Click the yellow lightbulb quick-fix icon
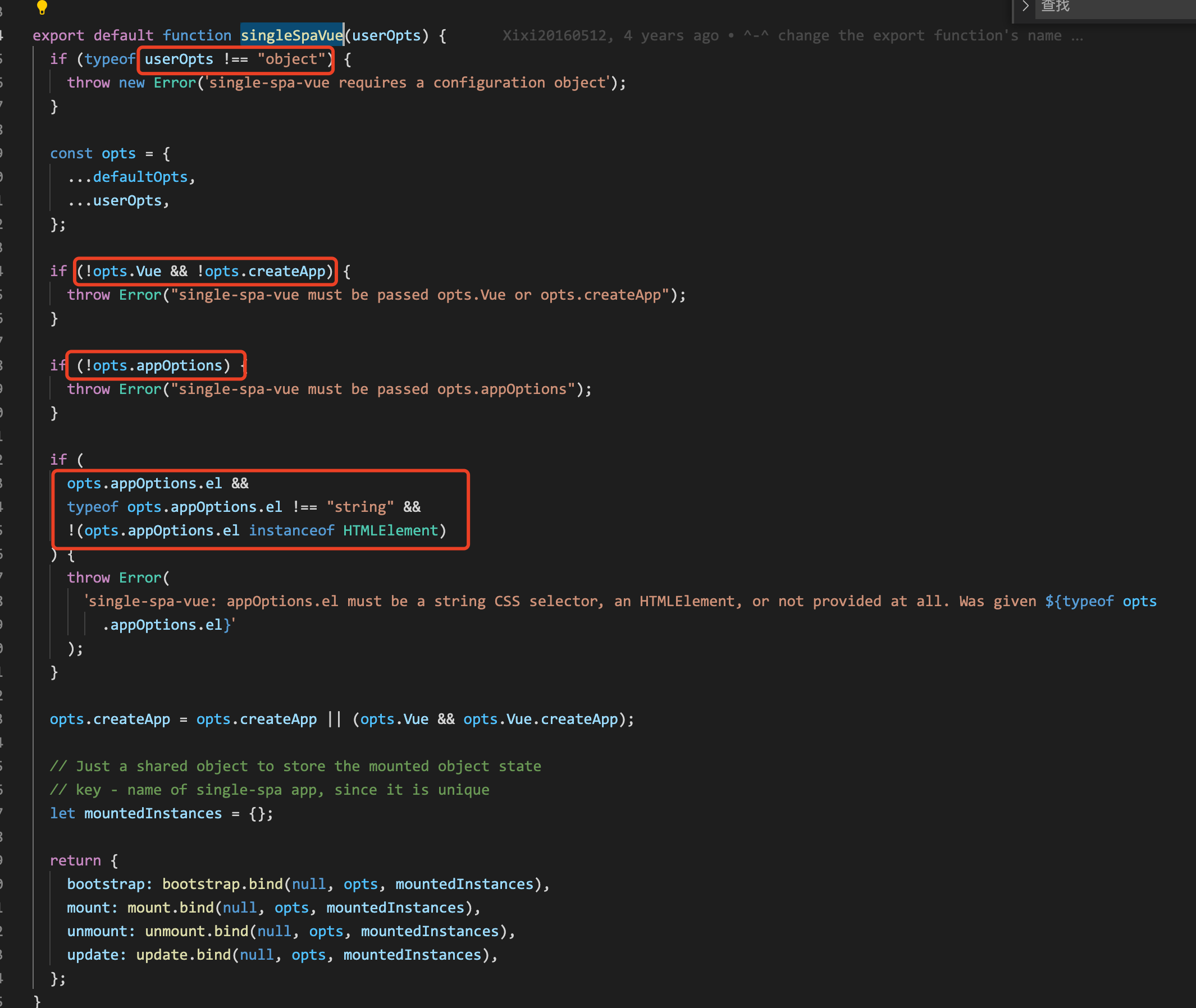Viewport: 1196px width, 1008px height. [x=42, y=7]
